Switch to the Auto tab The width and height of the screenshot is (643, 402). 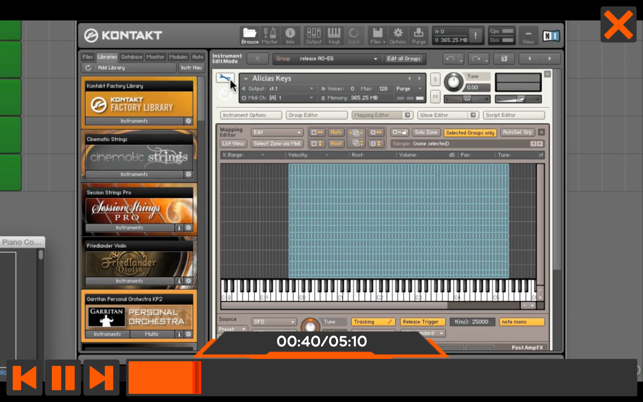pos(198,57)
